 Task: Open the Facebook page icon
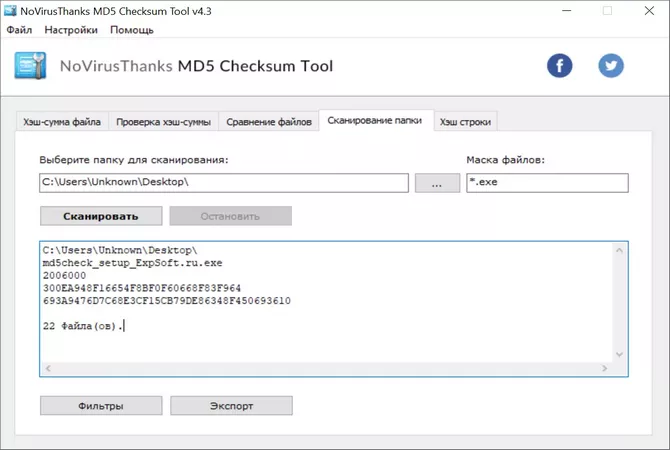tap(559, 66)
